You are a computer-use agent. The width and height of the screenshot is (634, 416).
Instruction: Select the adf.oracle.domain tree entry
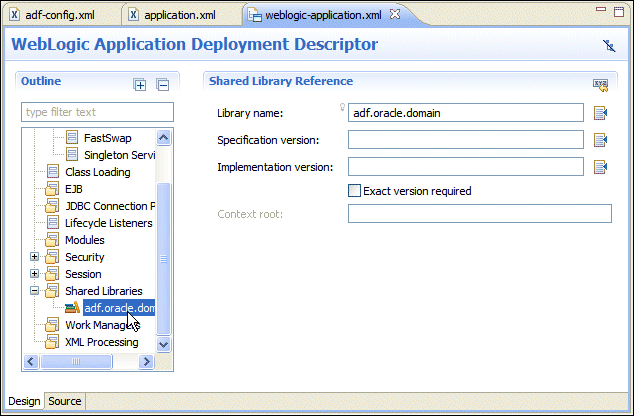pyautogui.click(x=119, y=308)
